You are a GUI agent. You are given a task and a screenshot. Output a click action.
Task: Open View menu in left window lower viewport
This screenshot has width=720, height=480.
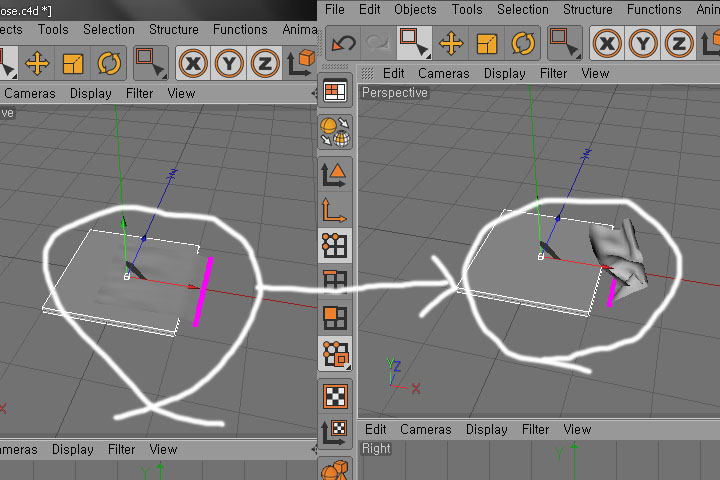coord(163,449)
